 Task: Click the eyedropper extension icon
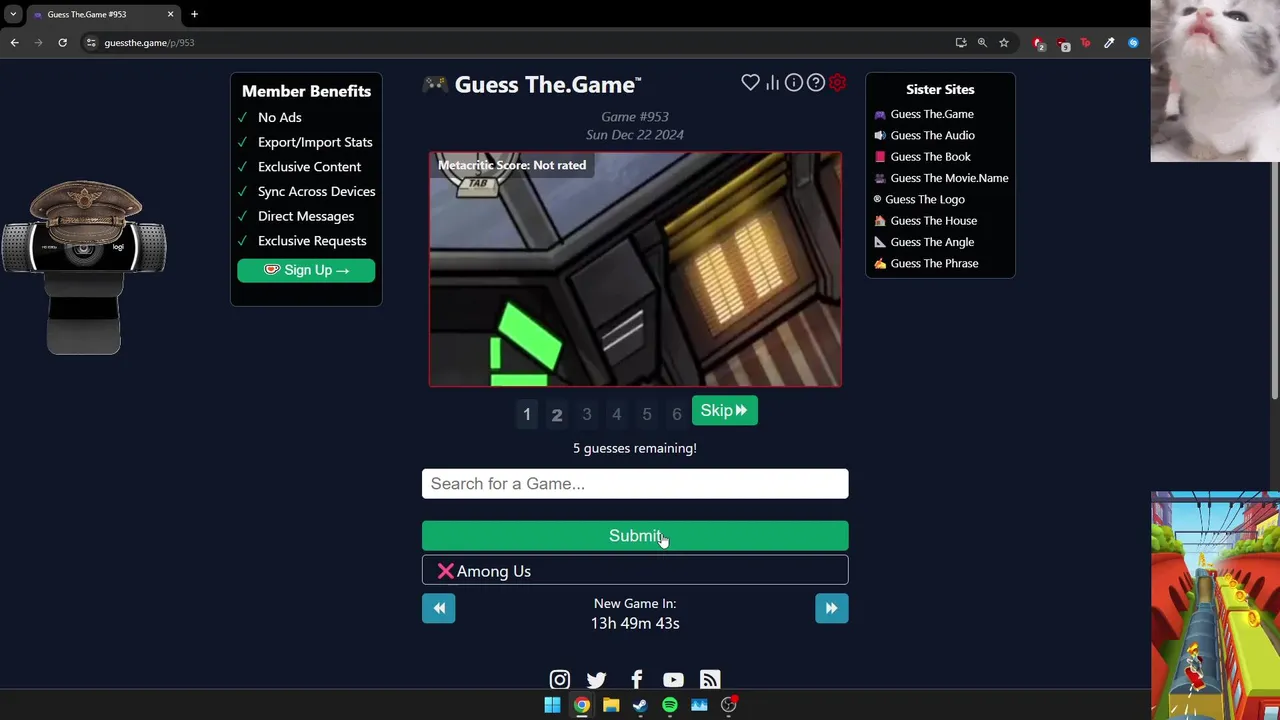(x=1109, y=43)
